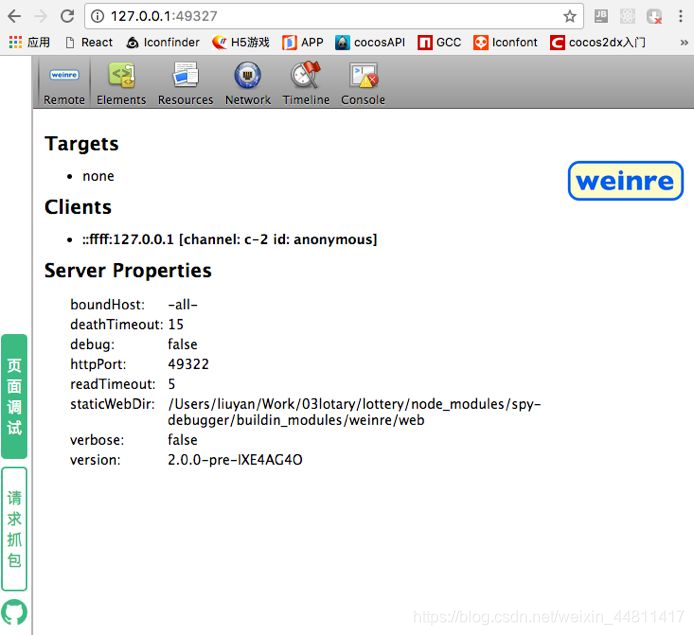Click the large weinre logo
This screenshot has width=694, height=635.
[x=626, y=181]
